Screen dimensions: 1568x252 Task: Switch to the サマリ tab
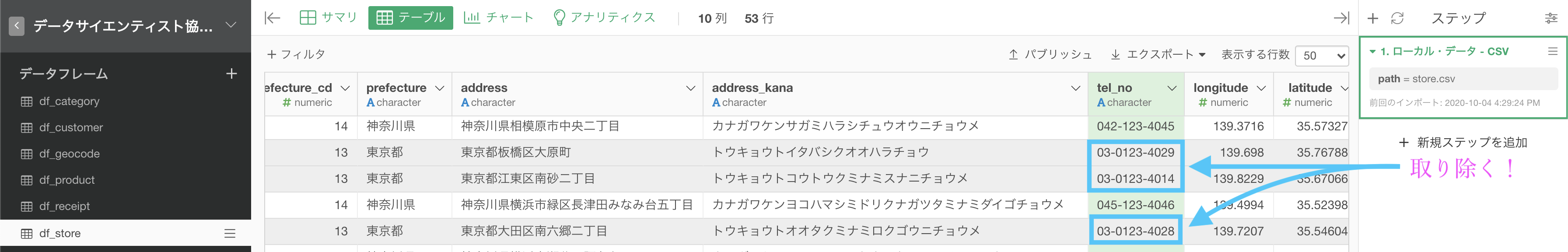point(329,17)
